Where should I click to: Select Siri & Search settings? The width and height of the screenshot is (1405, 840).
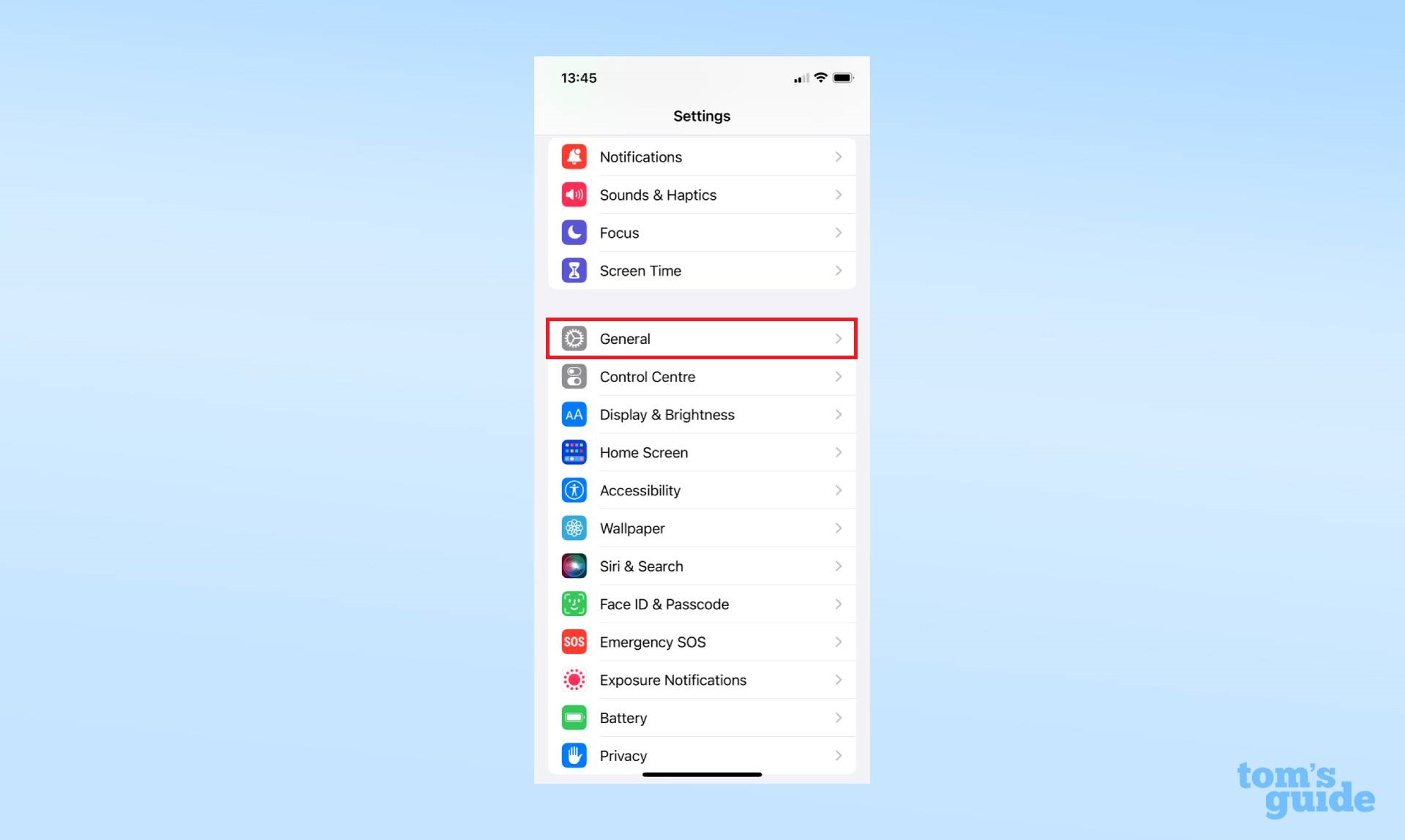[702, 566]
